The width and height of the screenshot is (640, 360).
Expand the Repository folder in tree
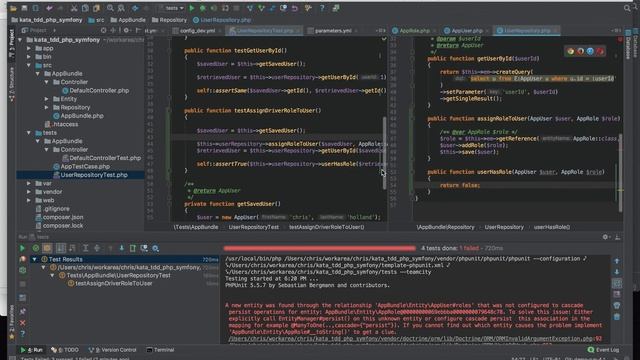click(x=47, y=107)
